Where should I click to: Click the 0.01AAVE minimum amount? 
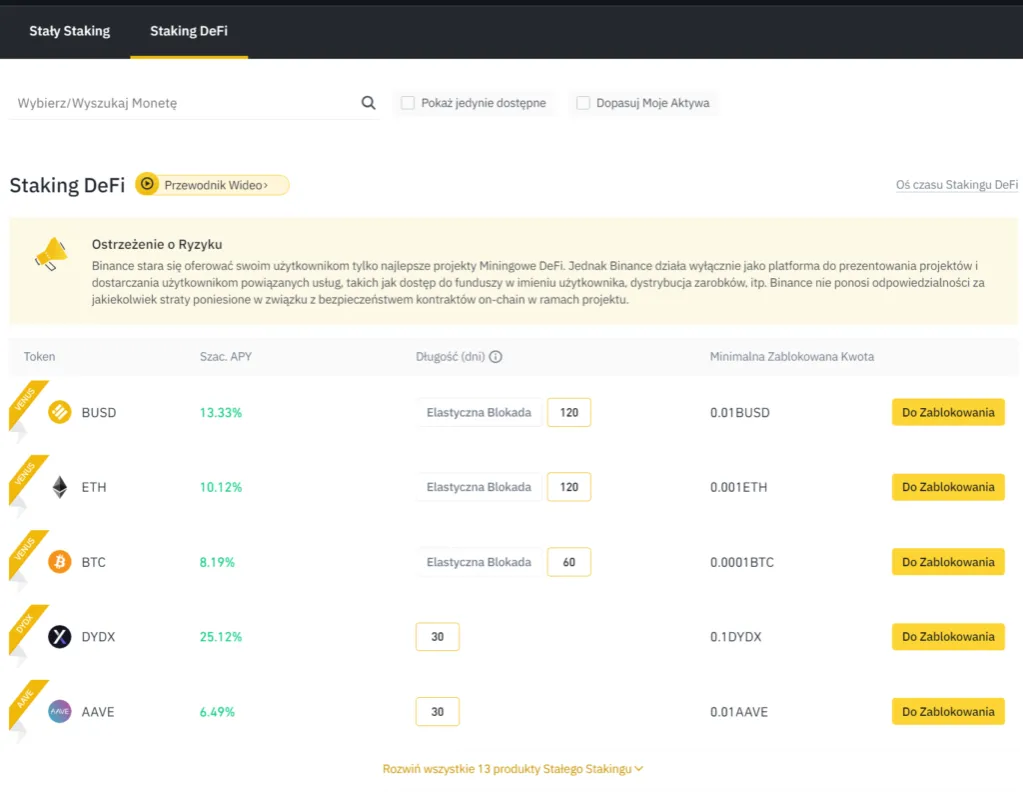pyautogui.click(x=739, y=711)
